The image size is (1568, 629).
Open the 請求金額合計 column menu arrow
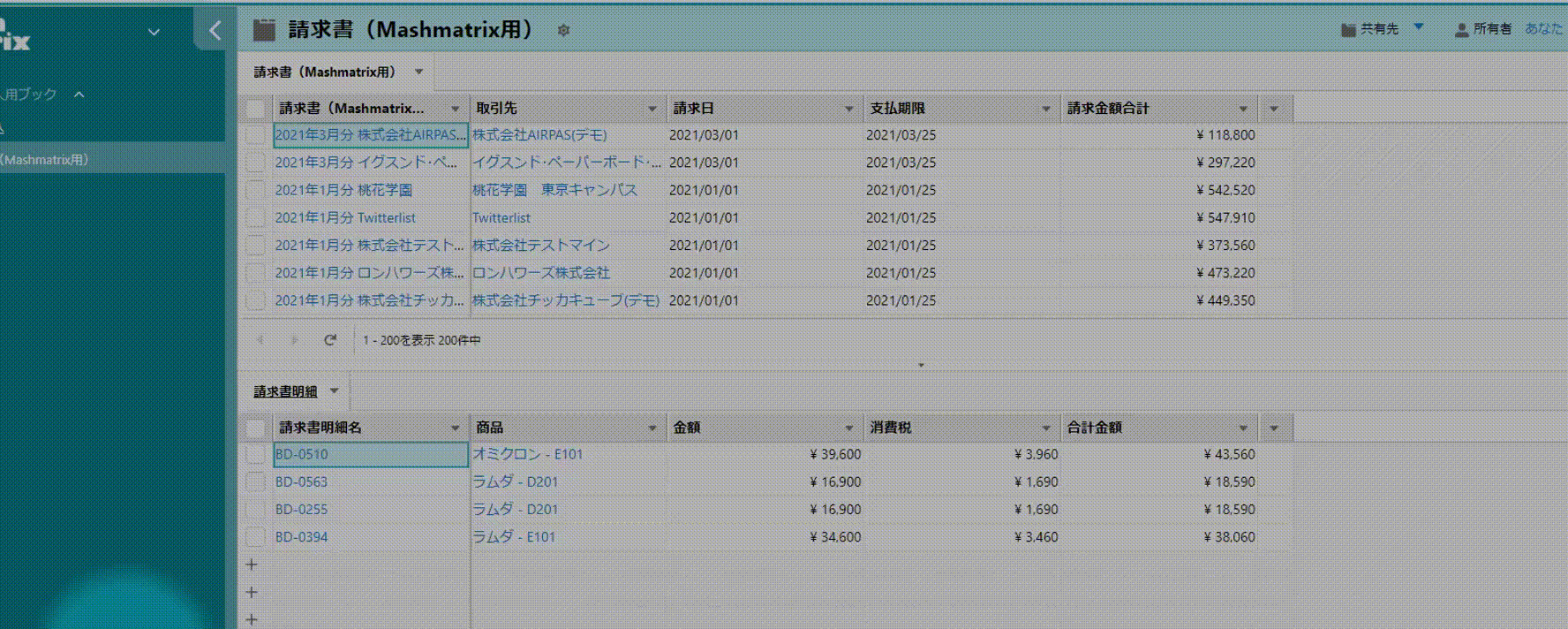click(1243, 109)
